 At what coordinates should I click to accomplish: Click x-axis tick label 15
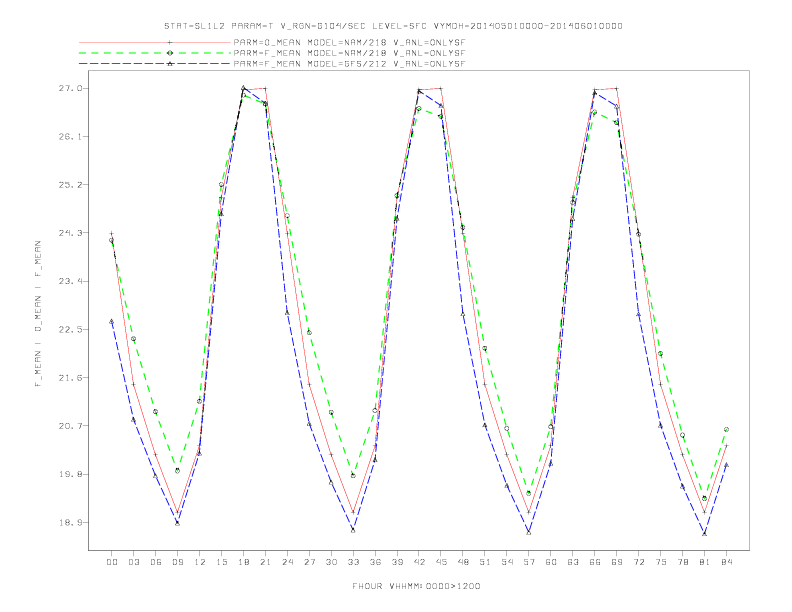point(221,562)
